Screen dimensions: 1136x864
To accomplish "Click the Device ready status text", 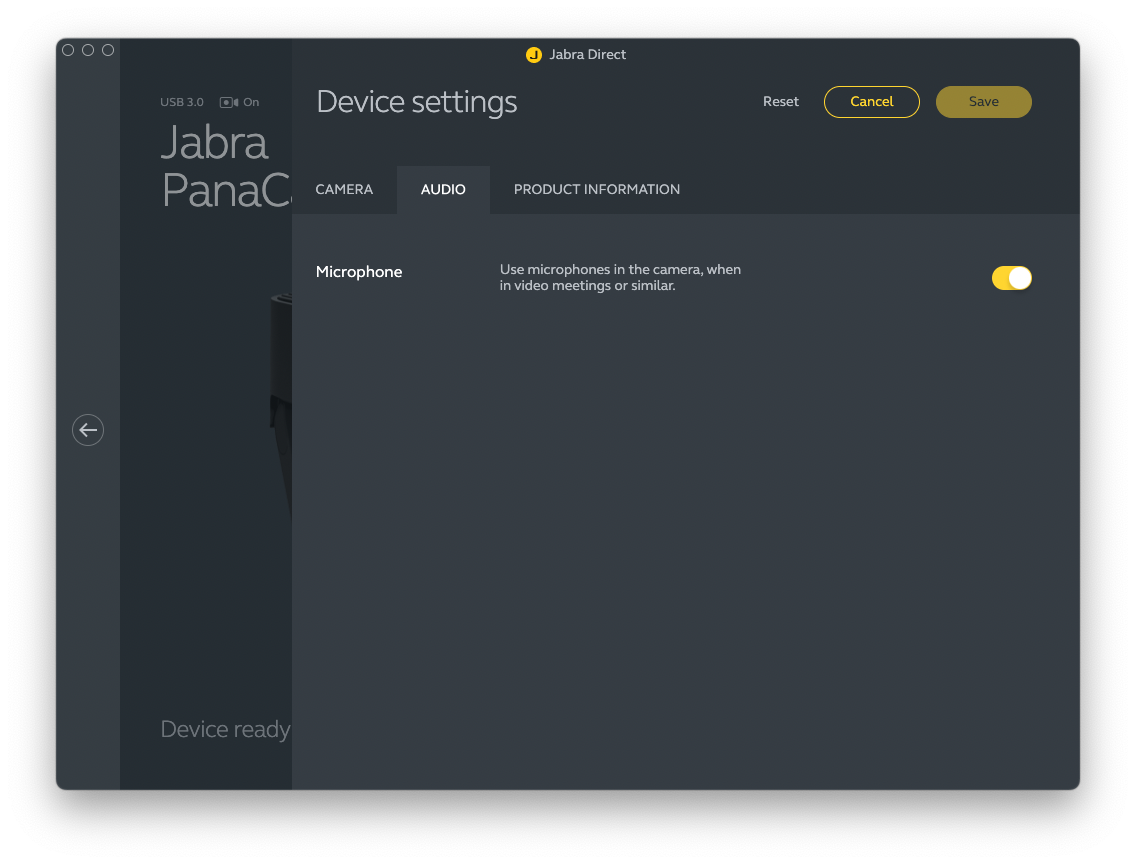I will tap(225, 729).
